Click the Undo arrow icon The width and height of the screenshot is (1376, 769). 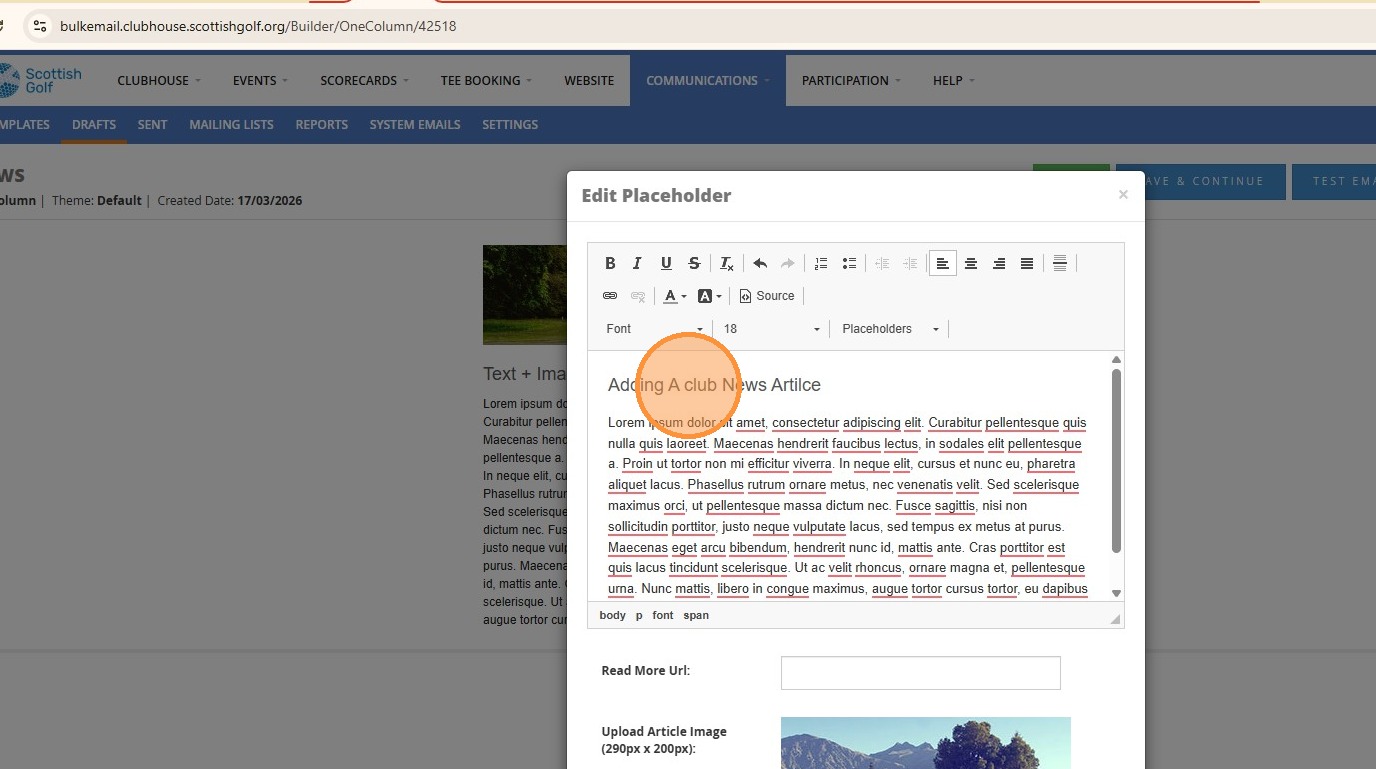click(760, 264)
